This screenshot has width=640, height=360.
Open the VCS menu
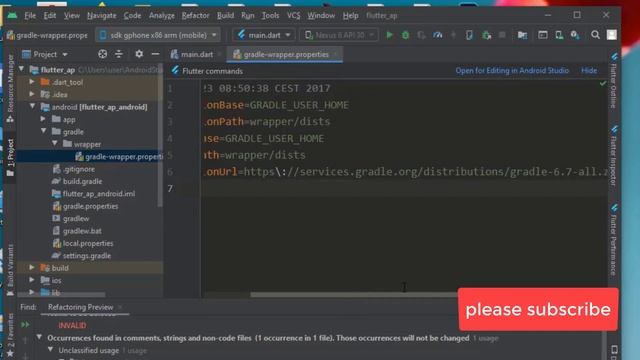(x=293, y=16)
